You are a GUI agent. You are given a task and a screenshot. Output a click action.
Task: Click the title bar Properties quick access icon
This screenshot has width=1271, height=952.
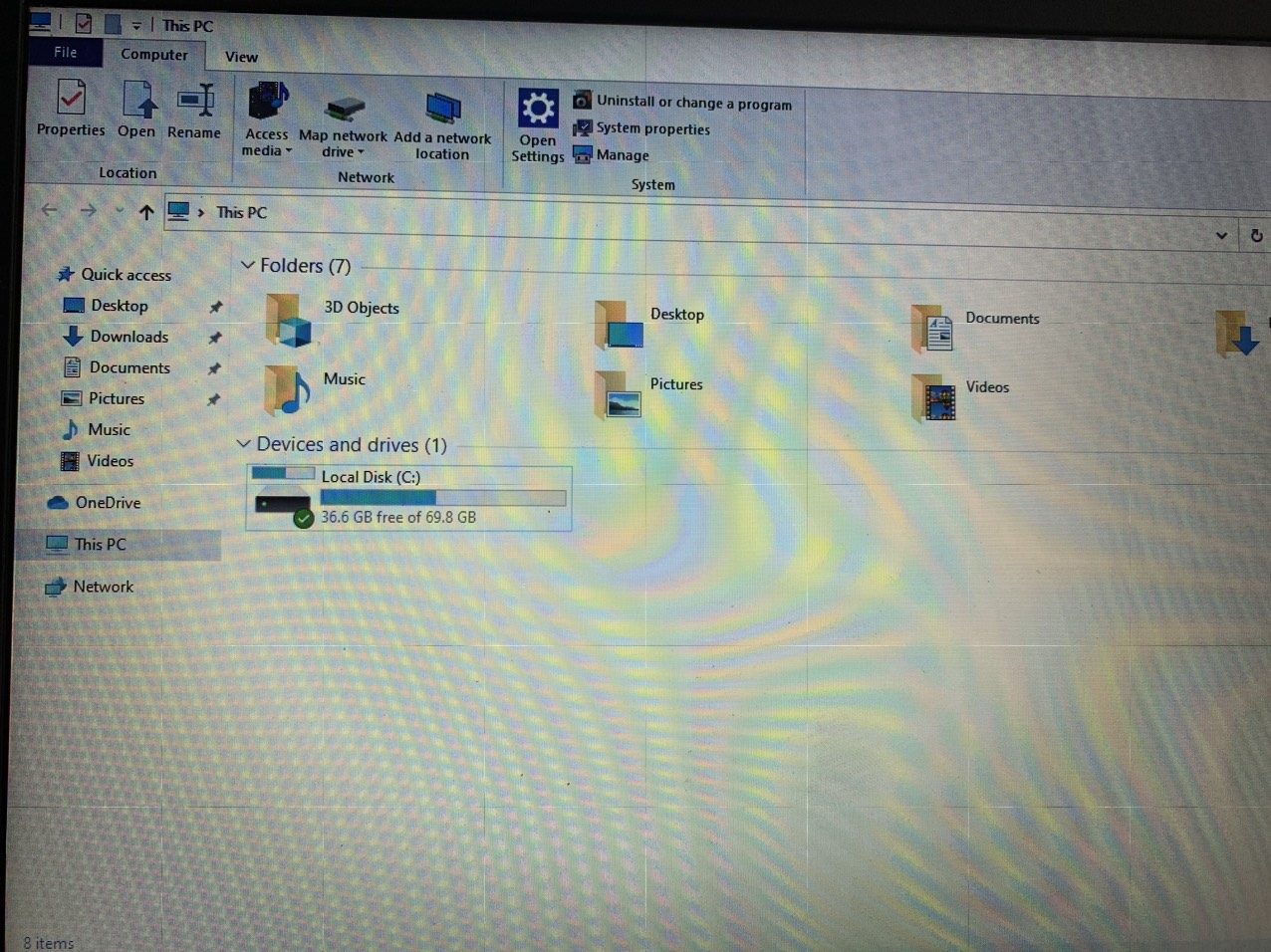(x=84, y=22)
